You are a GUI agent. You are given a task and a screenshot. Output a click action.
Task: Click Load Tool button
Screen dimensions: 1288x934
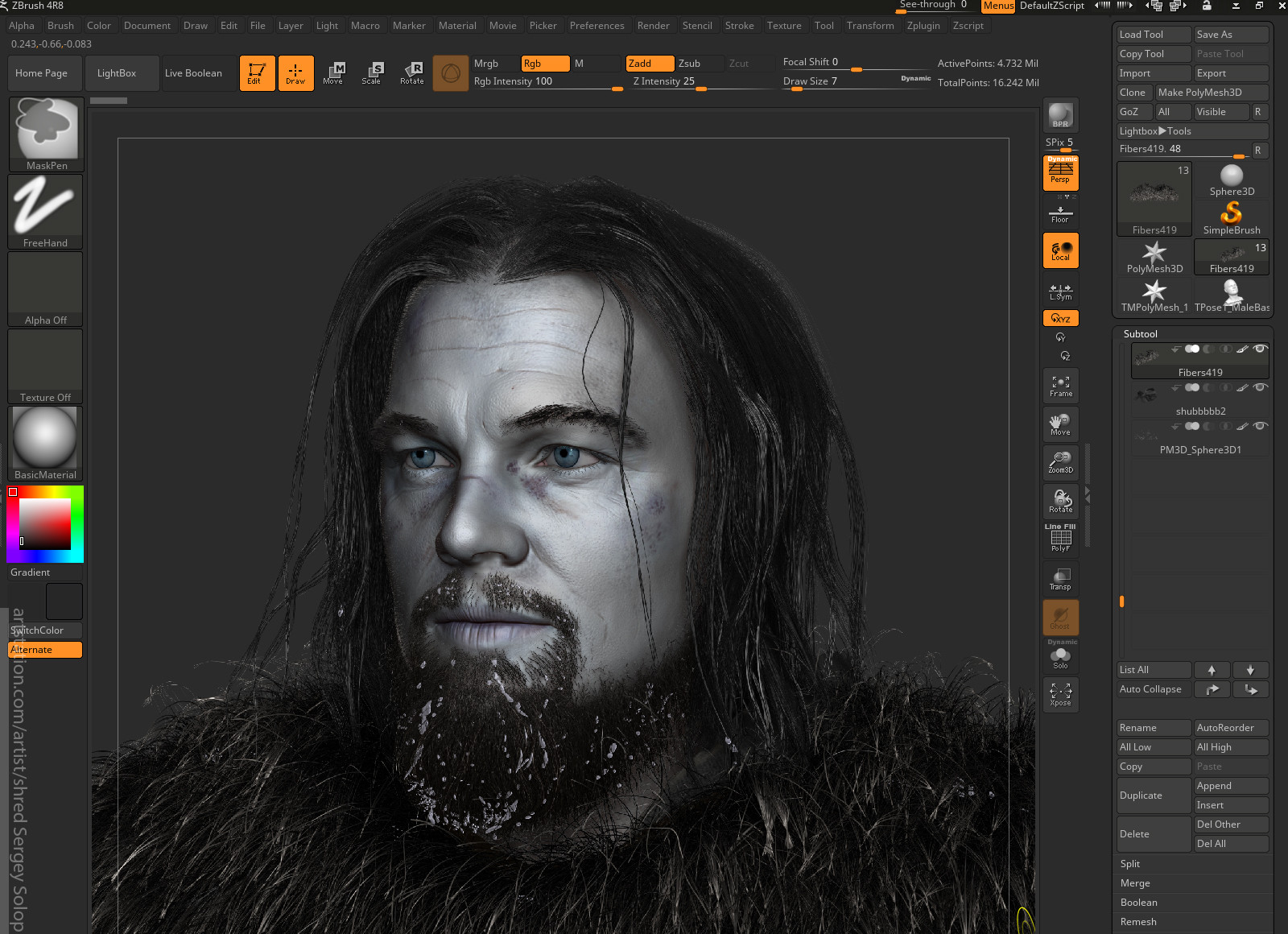click(x=1154, y=35)
